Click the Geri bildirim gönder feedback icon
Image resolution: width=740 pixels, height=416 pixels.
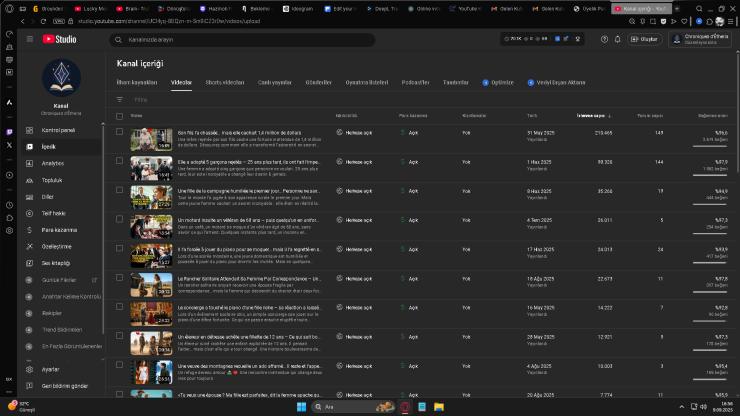click(x=29, y=386)
